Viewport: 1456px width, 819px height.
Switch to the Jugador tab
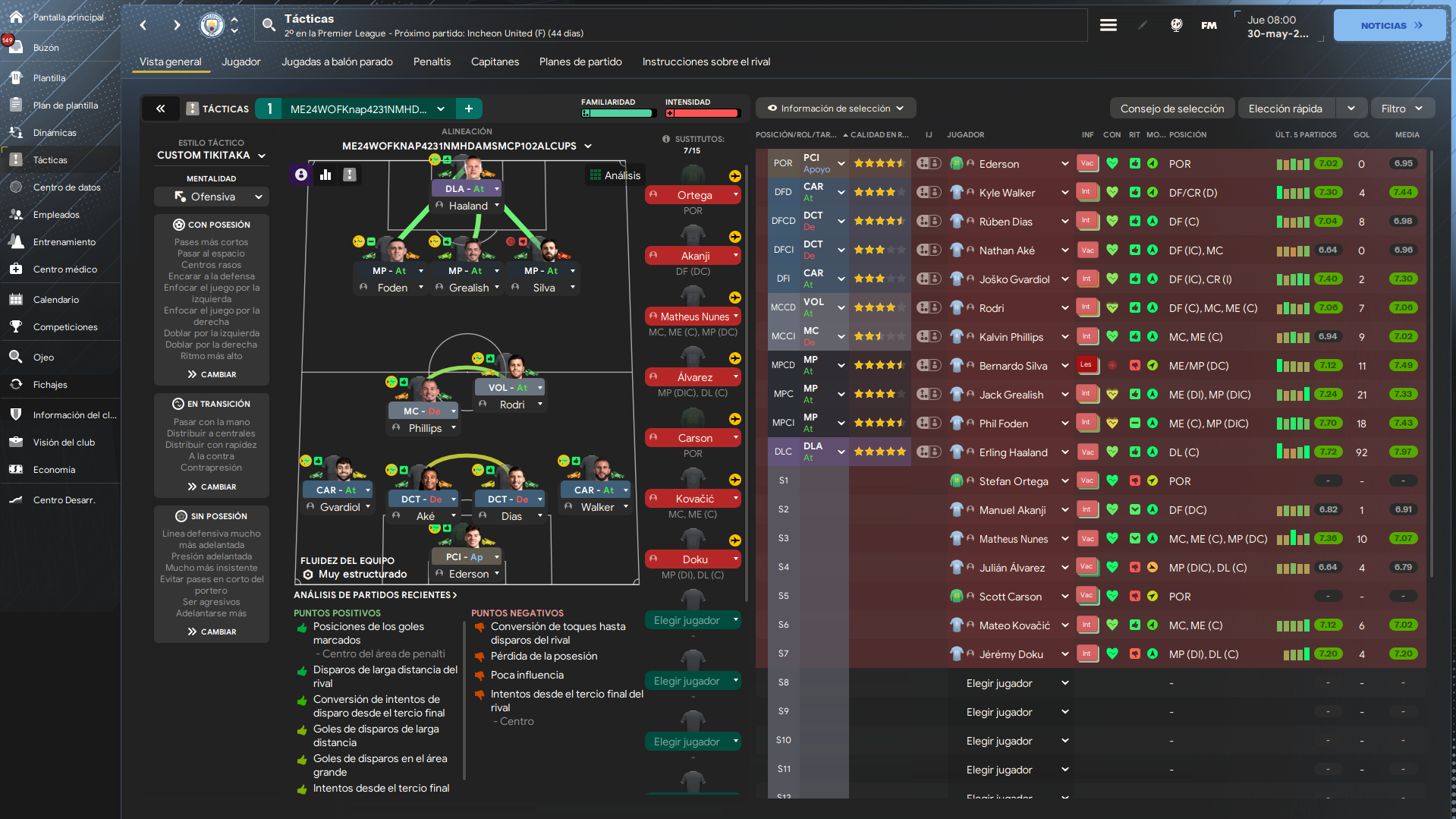241,61
